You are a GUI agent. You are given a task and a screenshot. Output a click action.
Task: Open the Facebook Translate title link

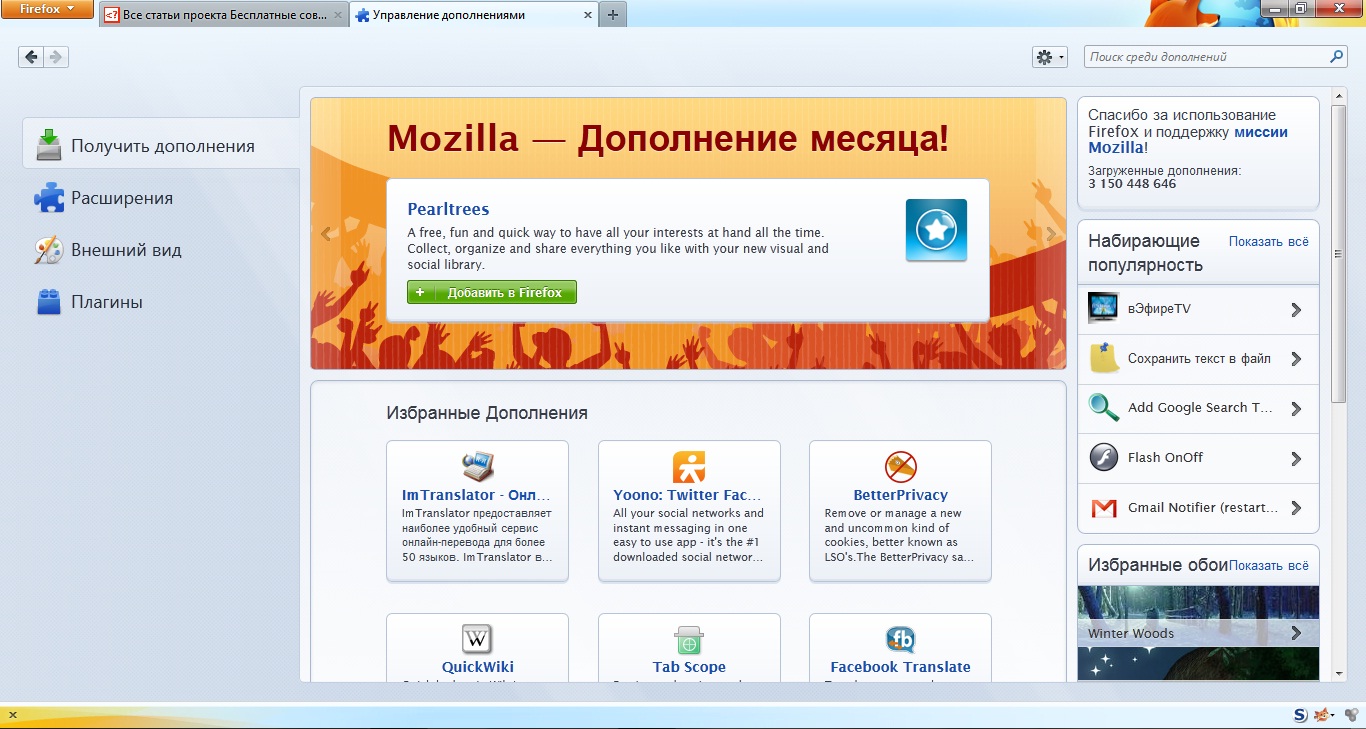[901, 667]
